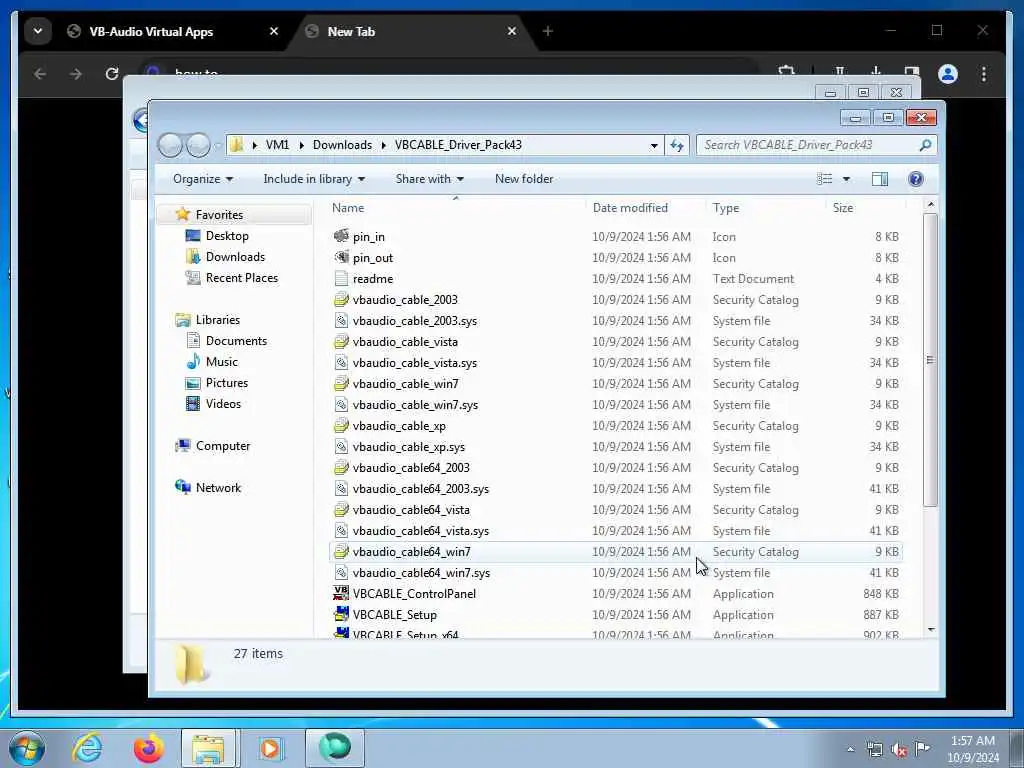1024x768 pixels.
Task: Click the pin_in icon file
Action: point(341,236)
